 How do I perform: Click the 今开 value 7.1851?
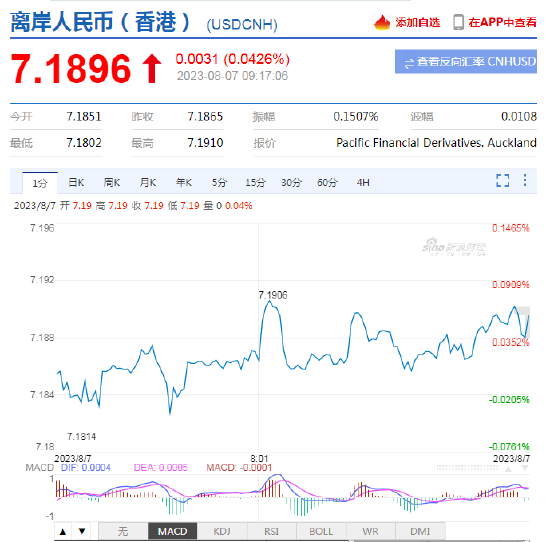(84, 116)
